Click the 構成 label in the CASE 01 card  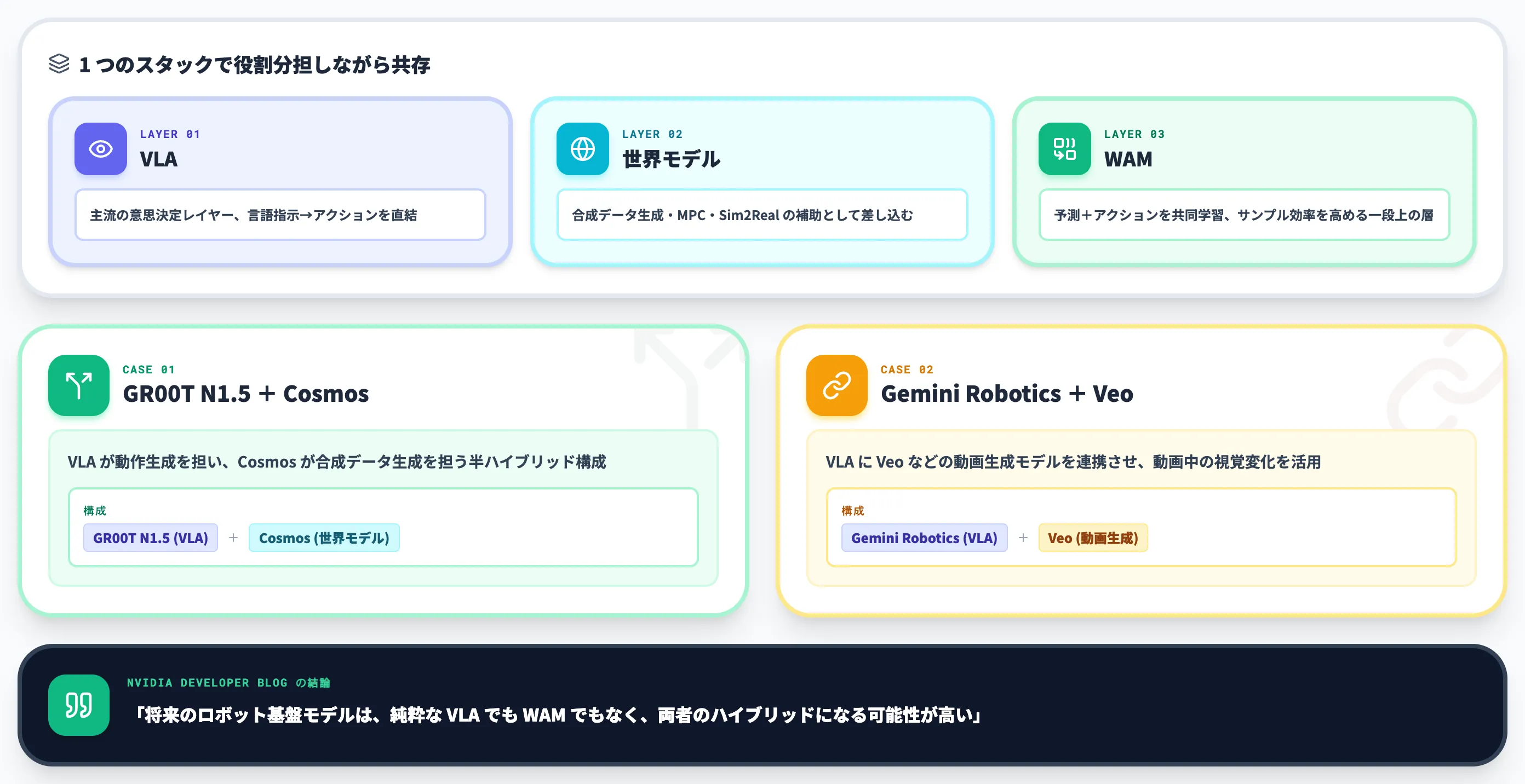[95, 510]
